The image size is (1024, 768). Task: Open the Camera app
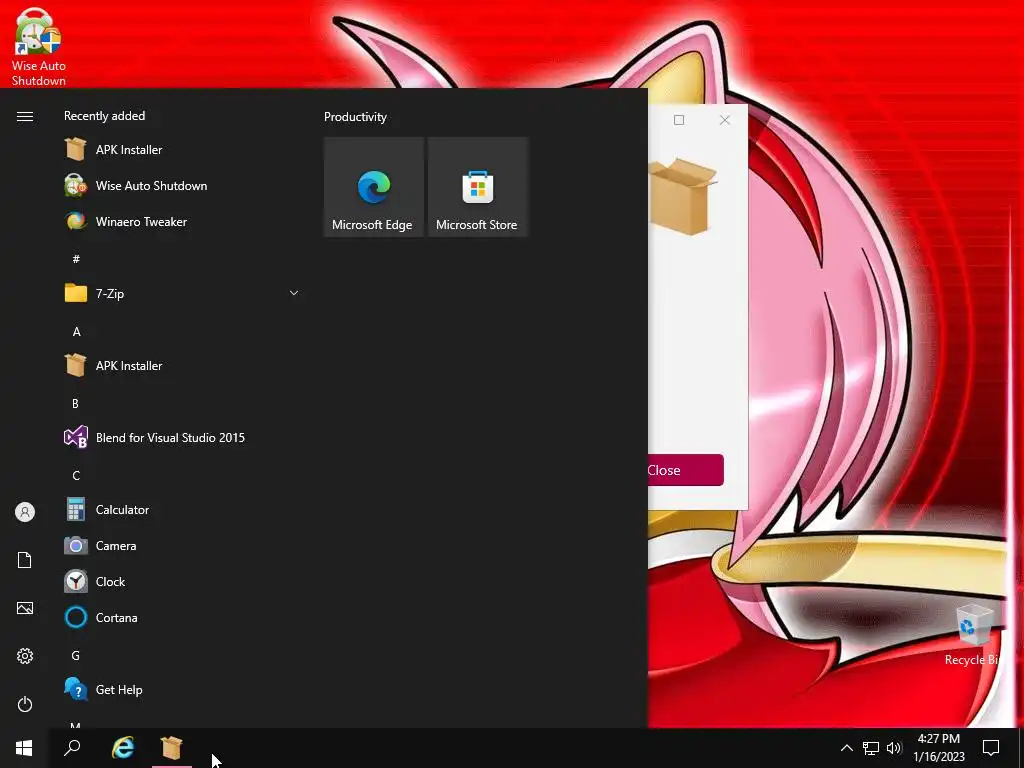182,545
